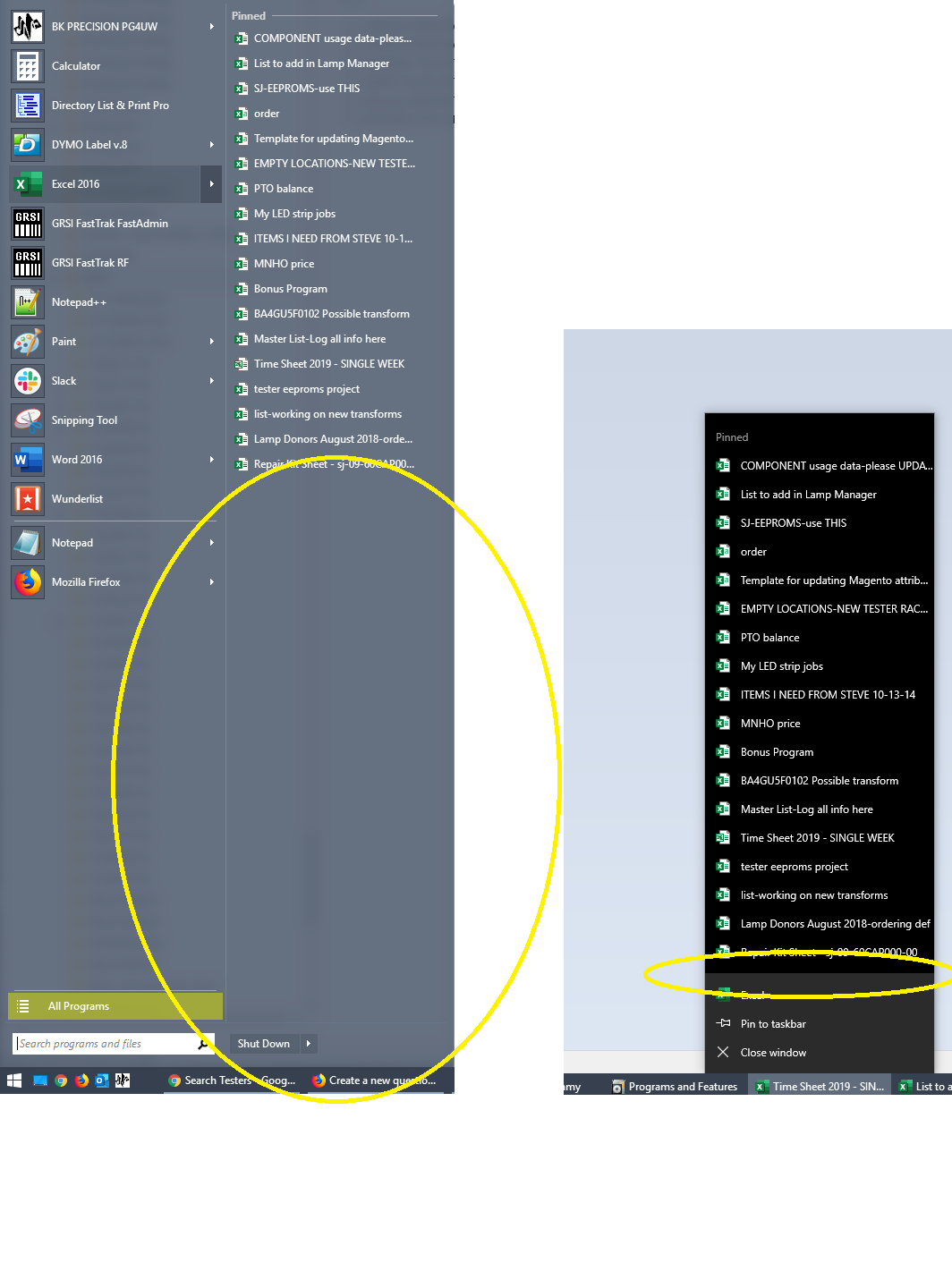Open All Programs list
The width and height of the screenshot is (952, 1288).
coord(115,1006)
